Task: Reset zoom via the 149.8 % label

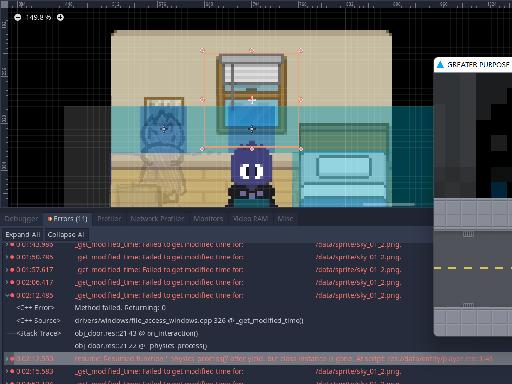Action: 39,17
